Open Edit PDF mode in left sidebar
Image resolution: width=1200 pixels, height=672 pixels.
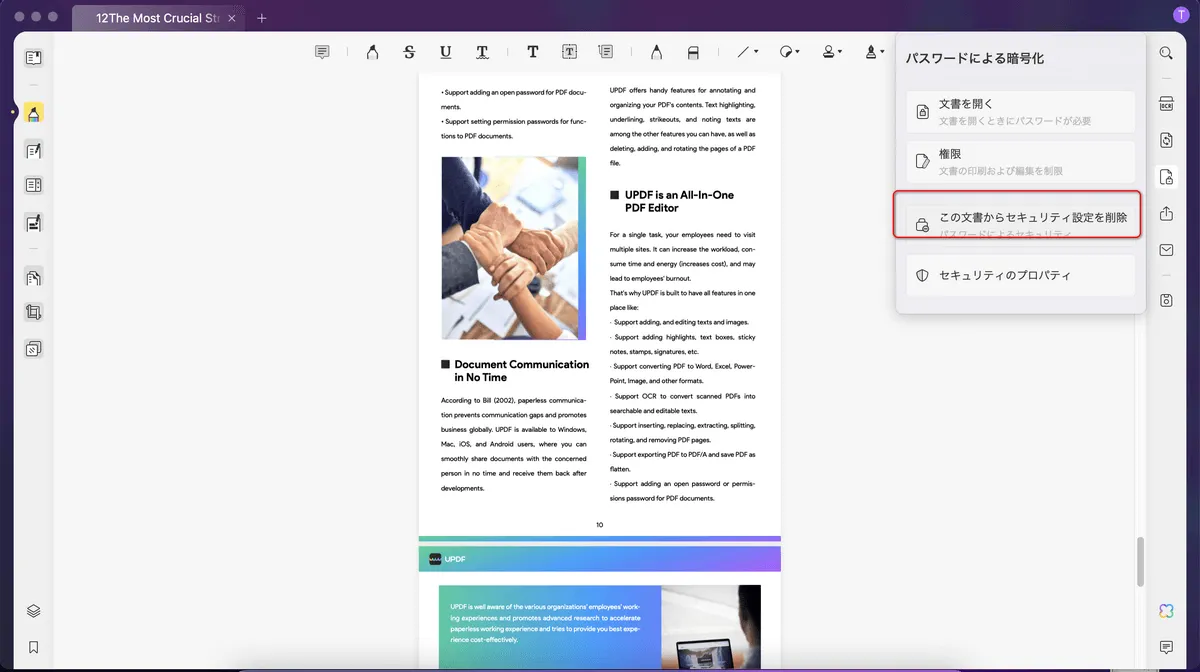tap(34, 150)
